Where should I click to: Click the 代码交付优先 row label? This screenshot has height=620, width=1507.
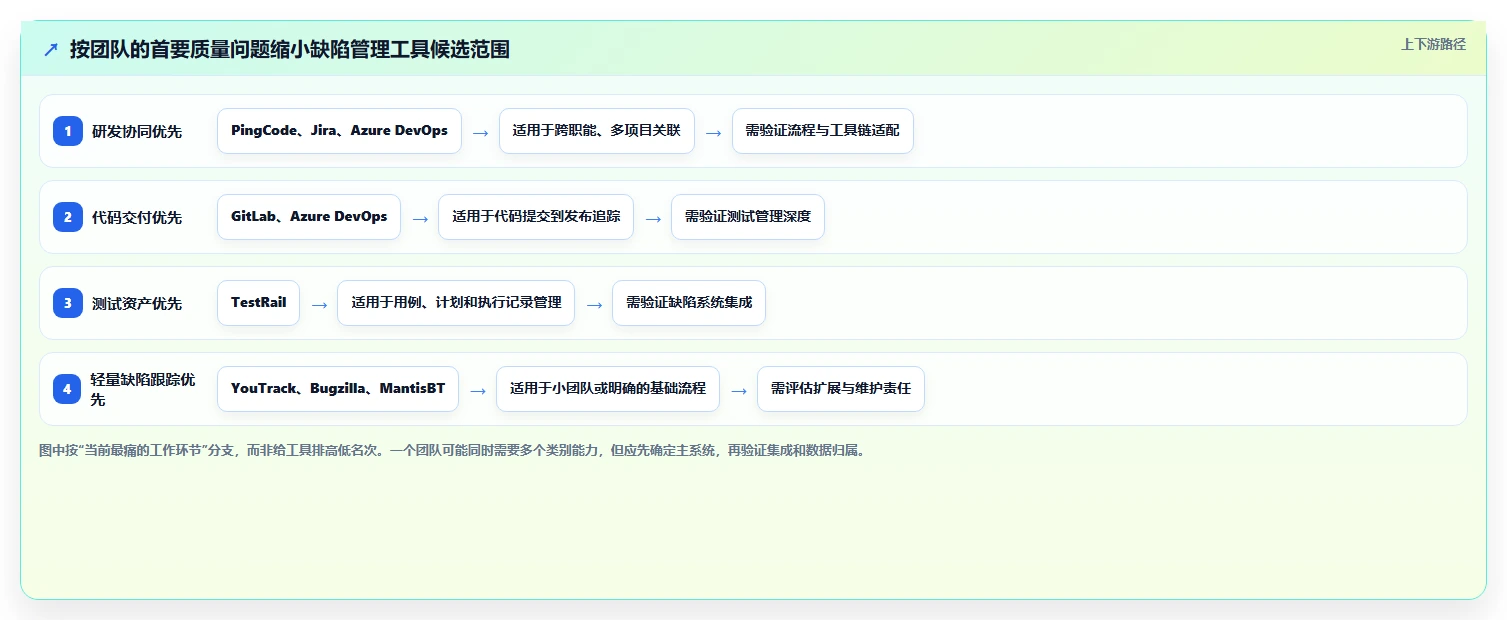point(137,217)
